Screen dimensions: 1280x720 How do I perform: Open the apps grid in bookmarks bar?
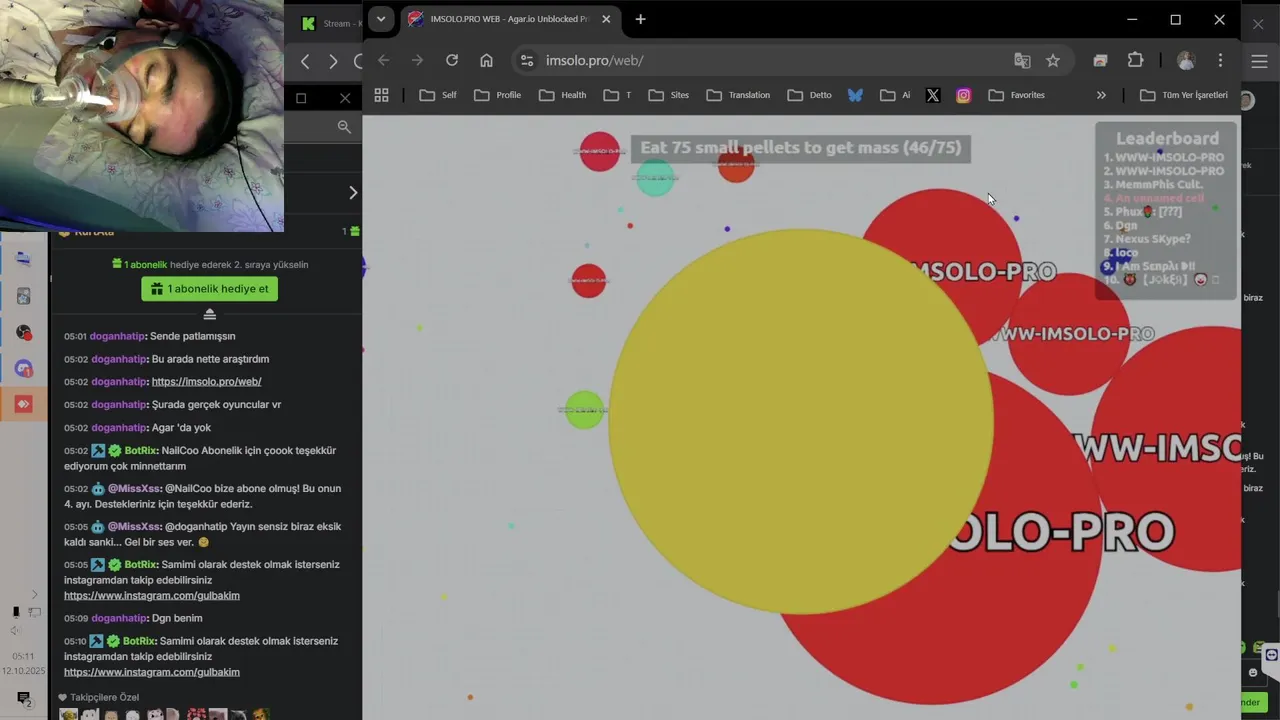tap(381, 95)
